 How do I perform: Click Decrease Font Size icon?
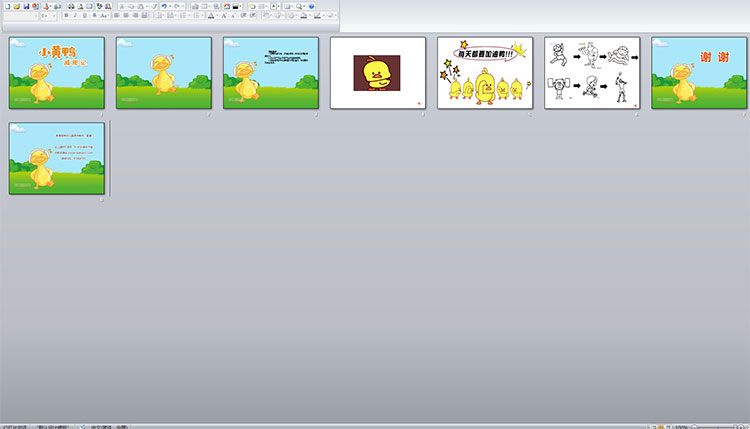(233, 15)
